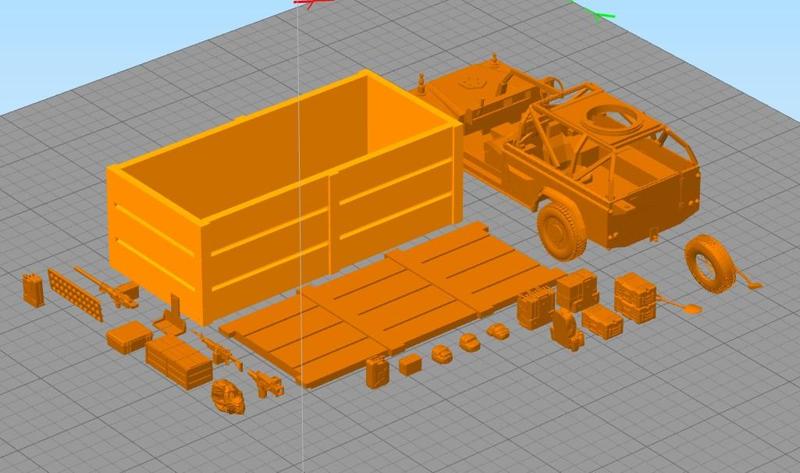The height and width of the screenshot is (473, 800).
Task: Select the mounted machine gun model beside the perforated plate
Action: pyautogui.click(x=108, y=289)
